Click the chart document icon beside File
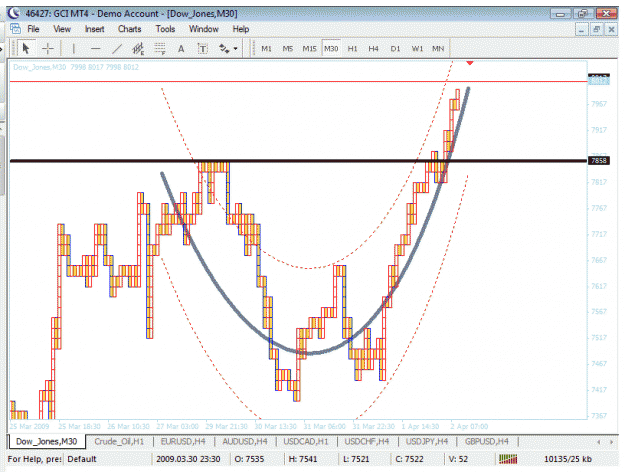This screenshot has height=472, width=625. (x=15, y=29)
